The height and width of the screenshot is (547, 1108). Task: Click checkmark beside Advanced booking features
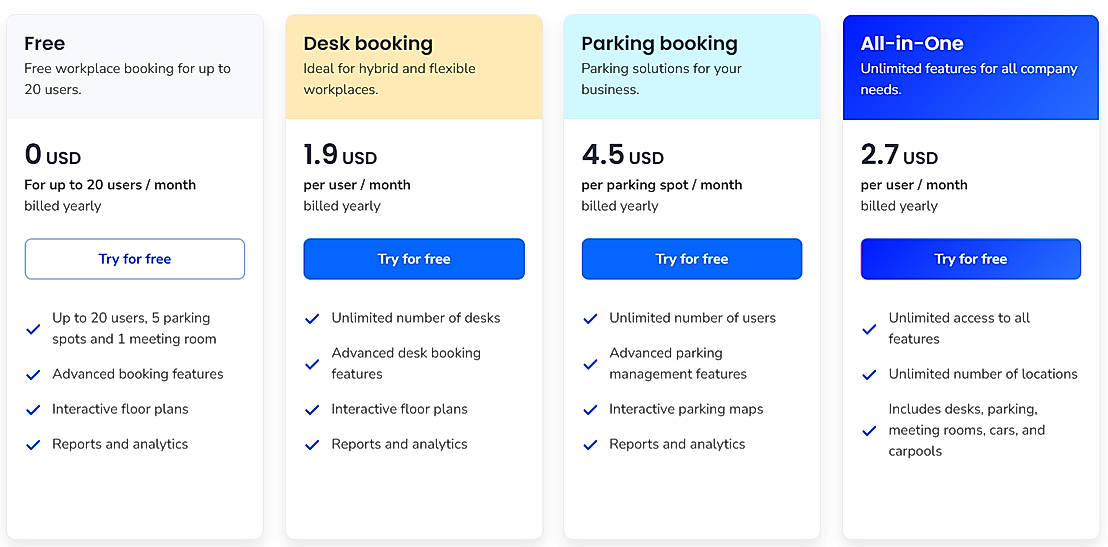click(x=34, y=375)
